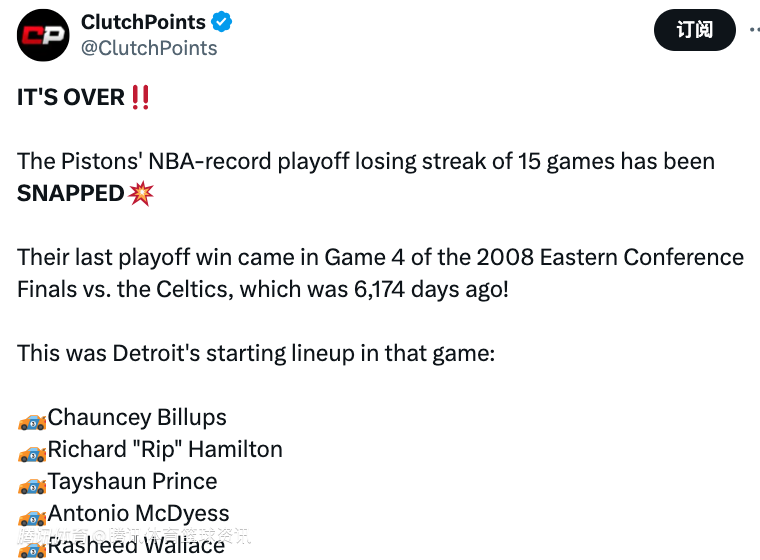
Task: Click the "IT'S OVER" headline text
Action: [71, 97]
